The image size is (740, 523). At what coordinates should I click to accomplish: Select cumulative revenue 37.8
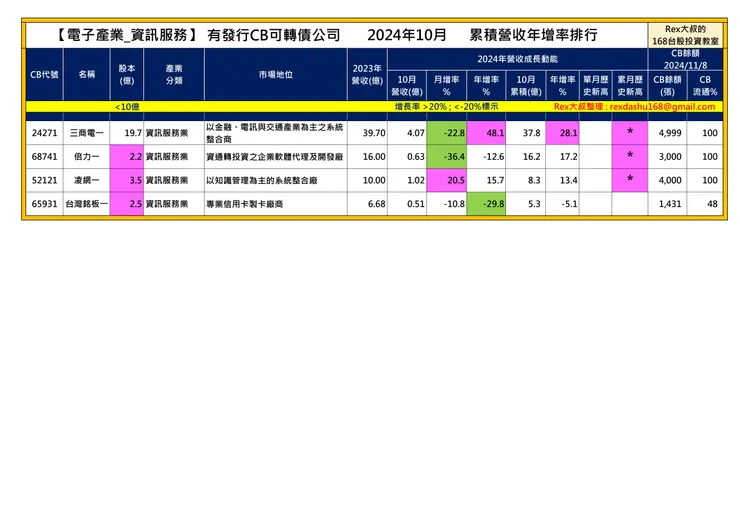531,133
